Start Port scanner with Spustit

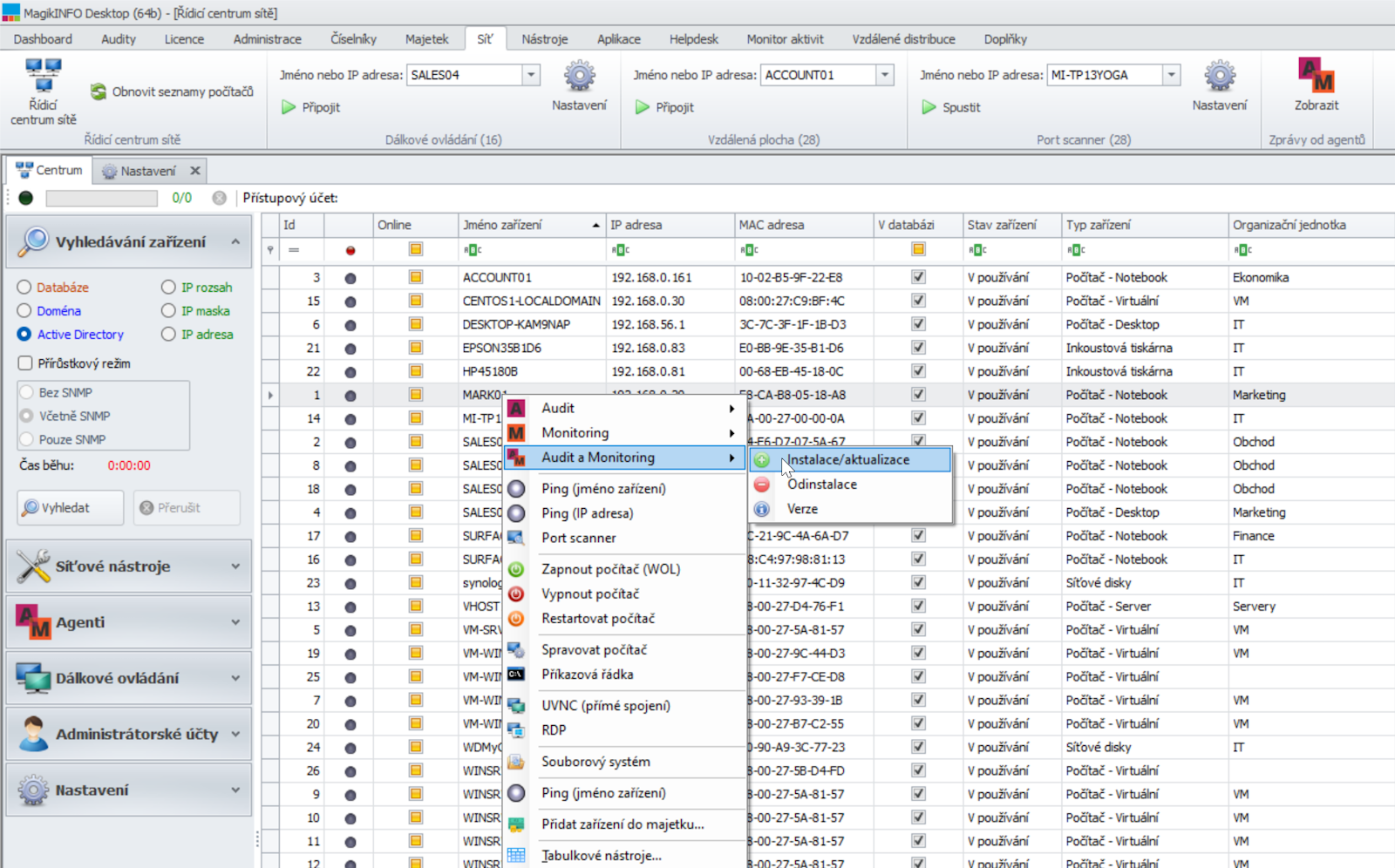pyautogui.click(x=951, y=107)
